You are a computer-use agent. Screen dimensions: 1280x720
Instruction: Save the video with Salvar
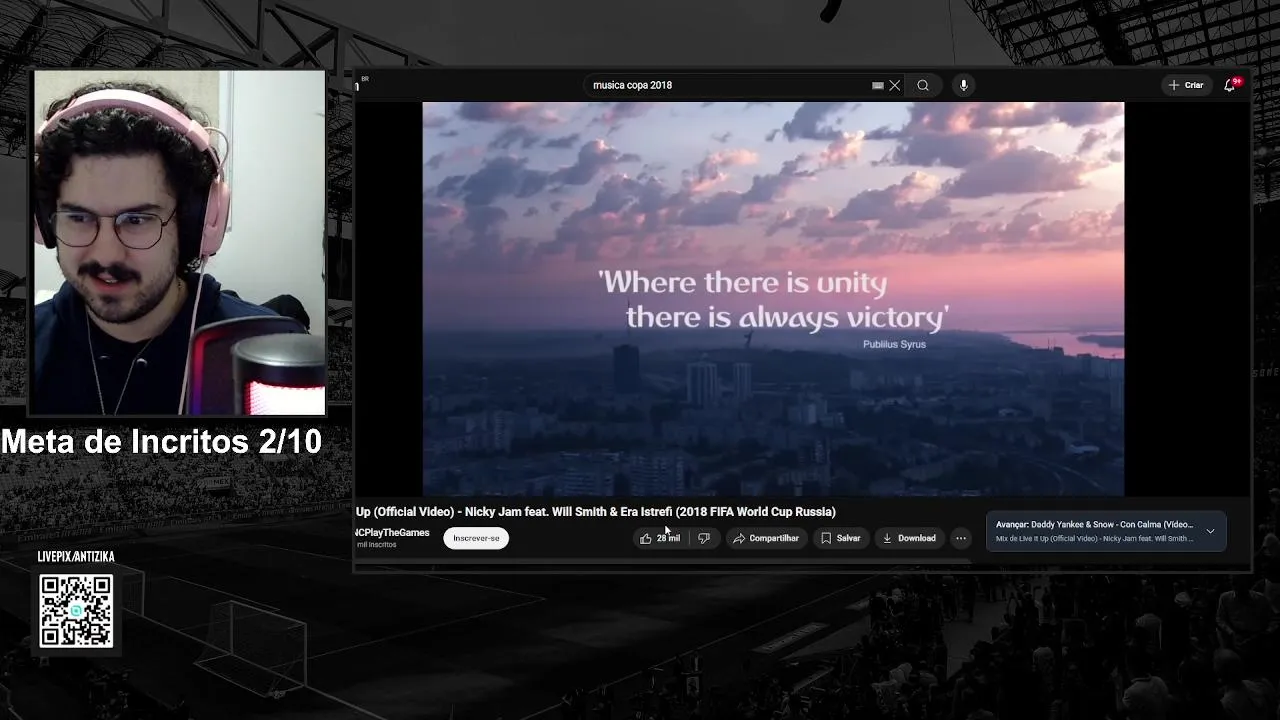[841, 538]
